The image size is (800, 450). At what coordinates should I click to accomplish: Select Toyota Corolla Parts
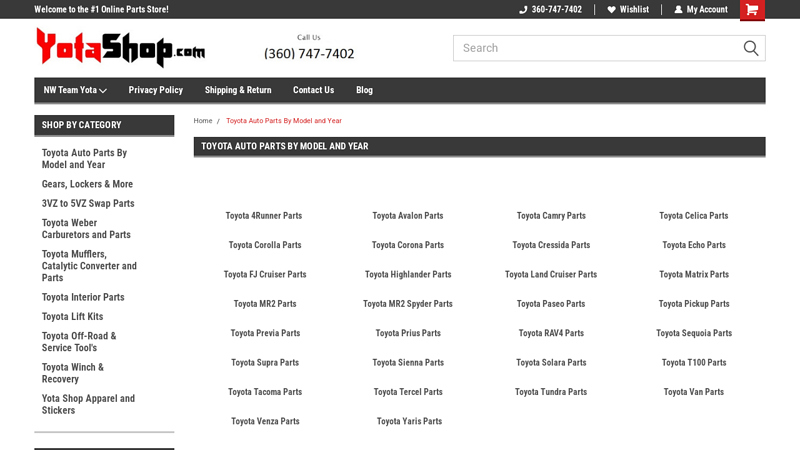[265, 245]
